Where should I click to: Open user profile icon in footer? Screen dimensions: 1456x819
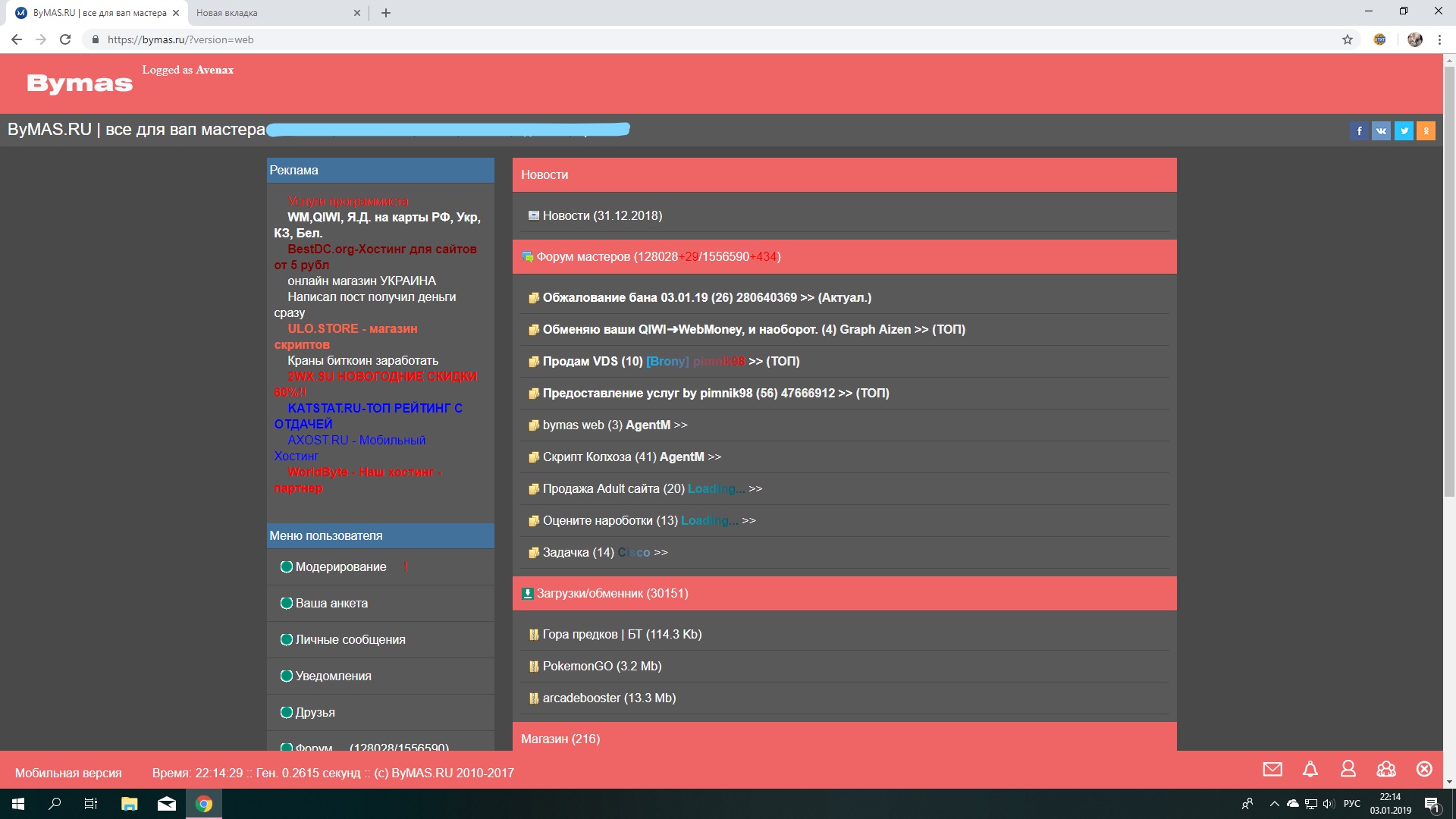point(1348,770)
